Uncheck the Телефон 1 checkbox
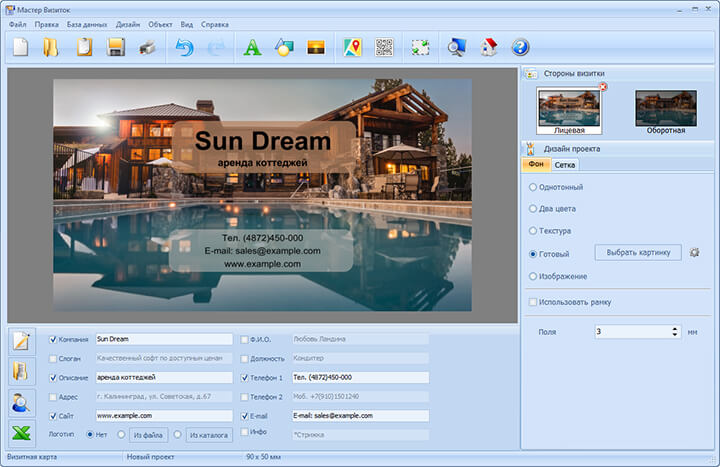The width and height of the screenshot is (720, 467). coord(245,378)
